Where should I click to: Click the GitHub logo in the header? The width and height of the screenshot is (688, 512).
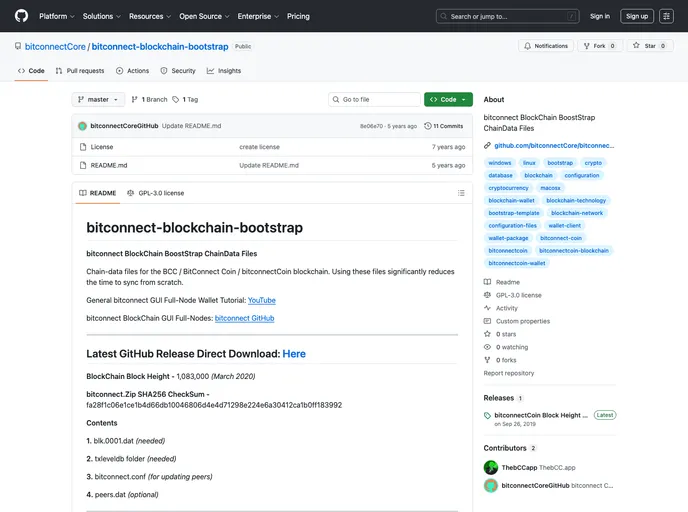point(21,16)
